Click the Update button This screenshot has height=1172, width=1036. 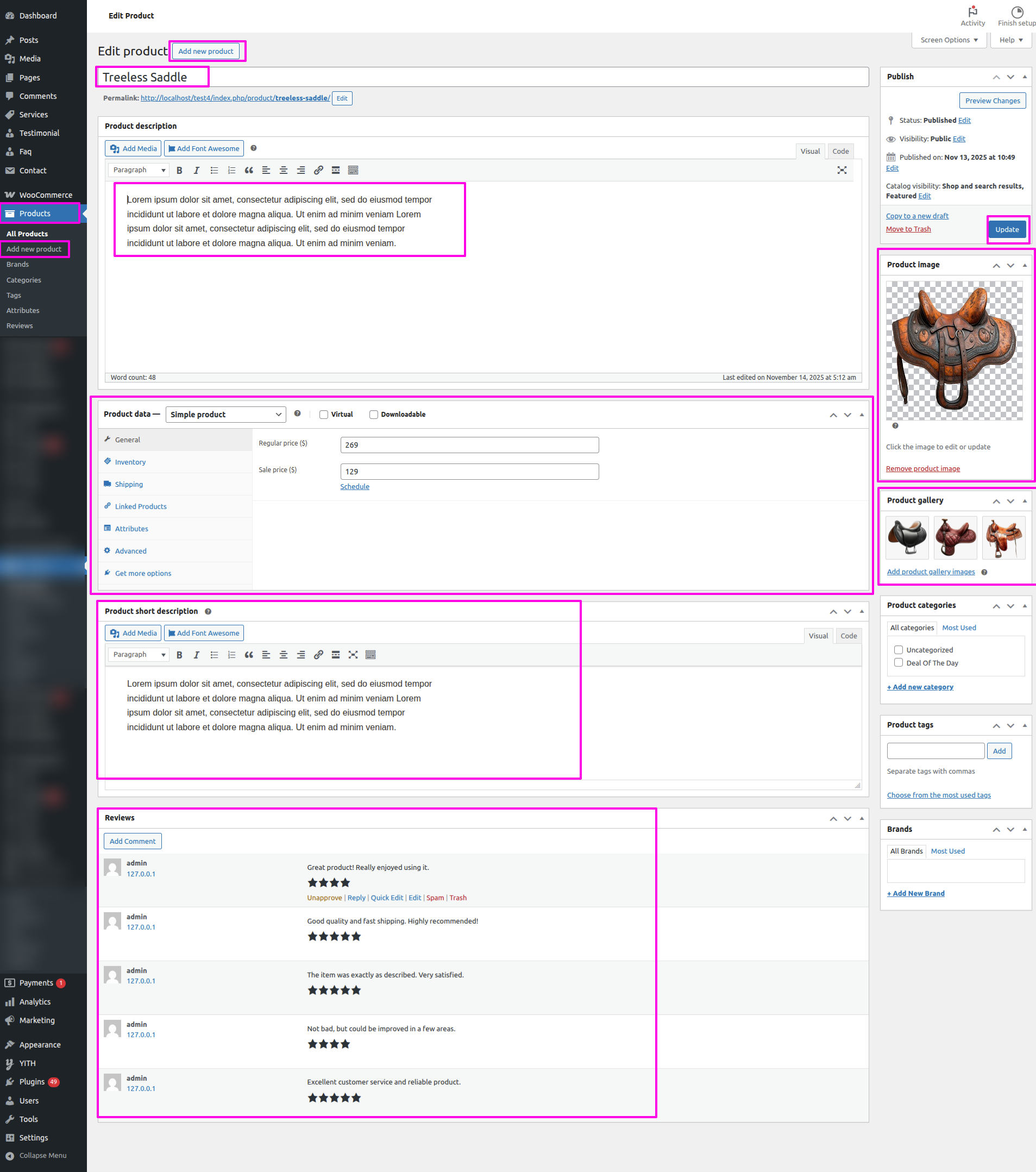pos(1007,229)
